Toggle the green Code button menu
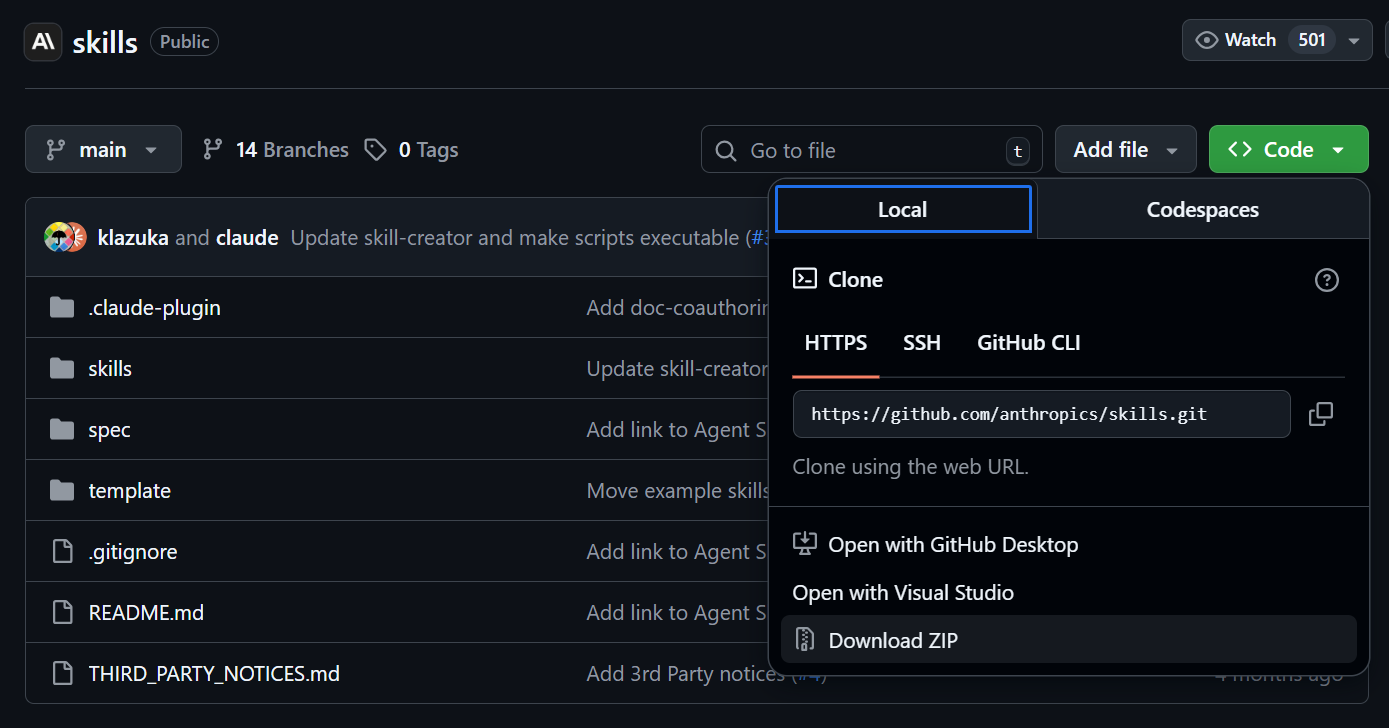The width and height of the screenshot is (1389, 728). [x=1288, y=150]
